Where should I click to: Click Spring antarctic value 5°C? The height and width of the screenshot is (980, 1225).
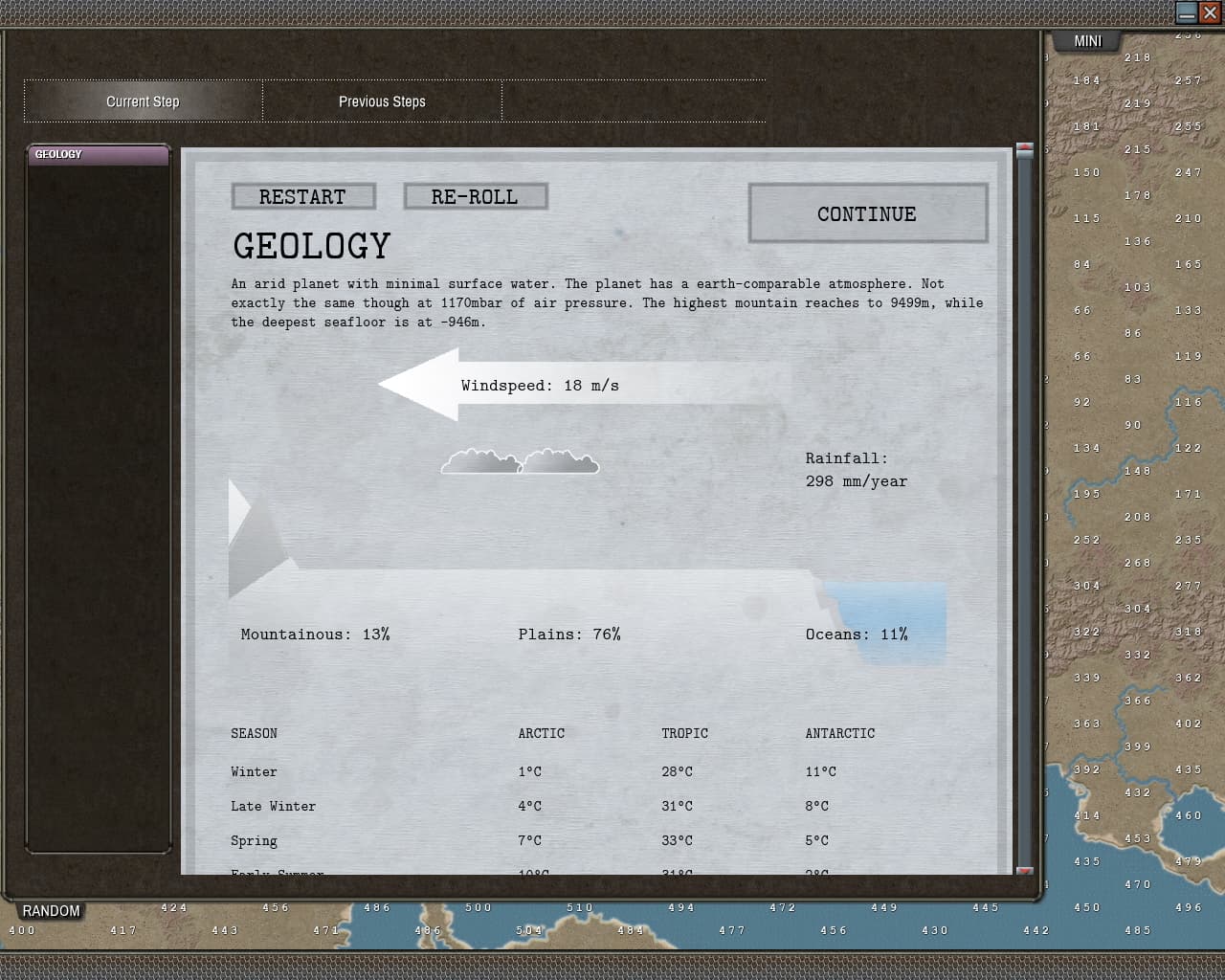(817, 841)
